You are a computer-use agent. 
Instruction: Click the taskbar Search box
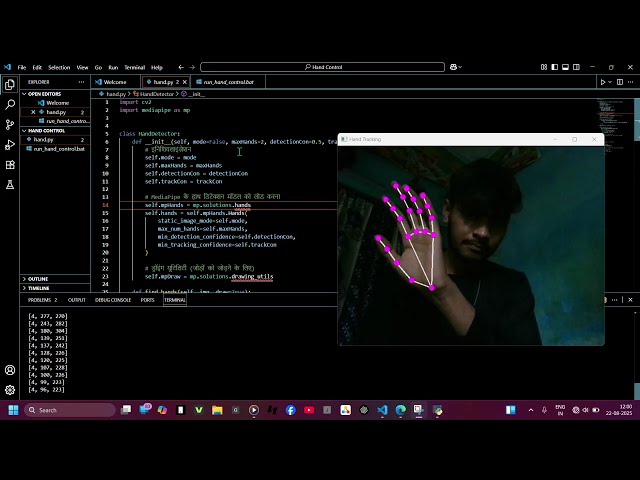coord(69,410)
